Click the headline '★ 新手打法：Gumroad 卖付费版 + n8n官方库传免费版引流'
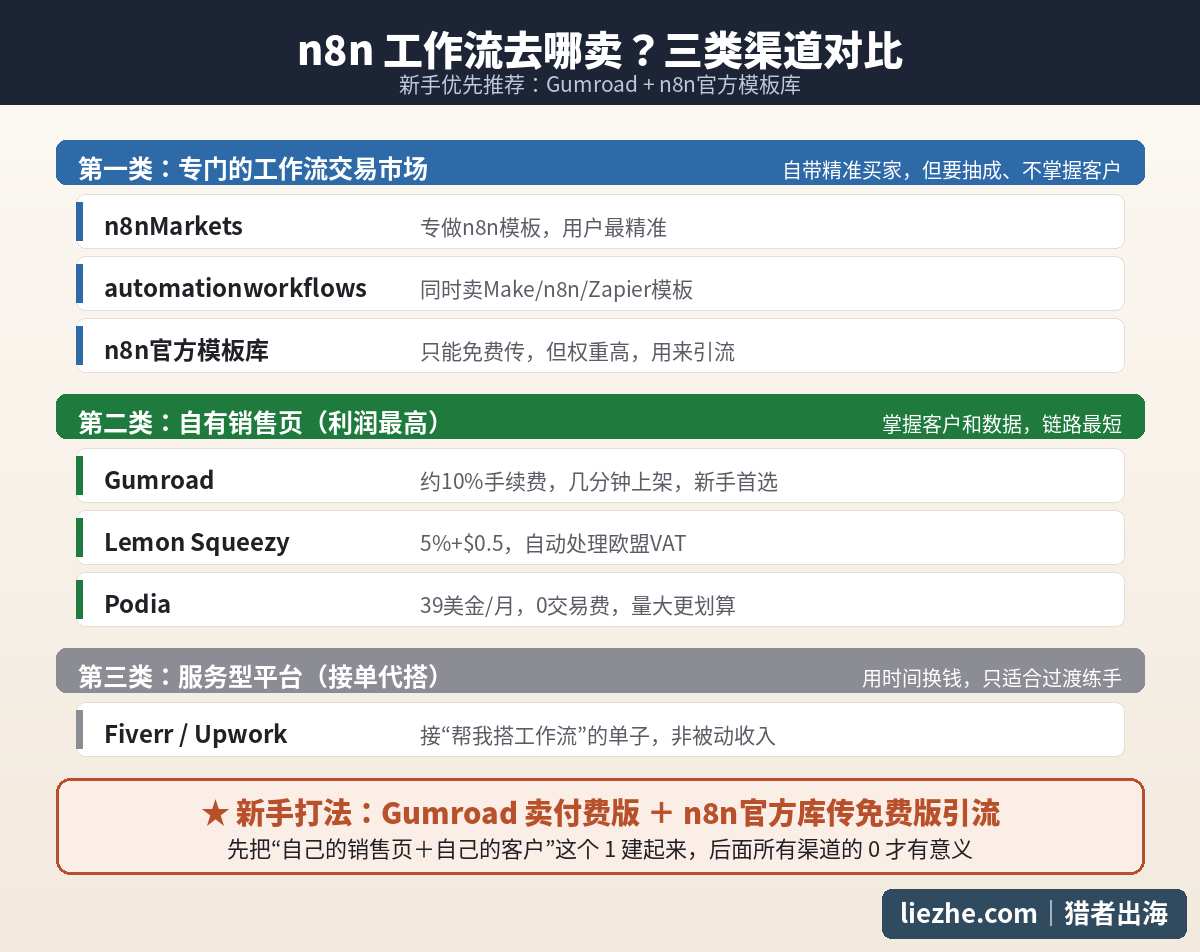 click(600, 813)
